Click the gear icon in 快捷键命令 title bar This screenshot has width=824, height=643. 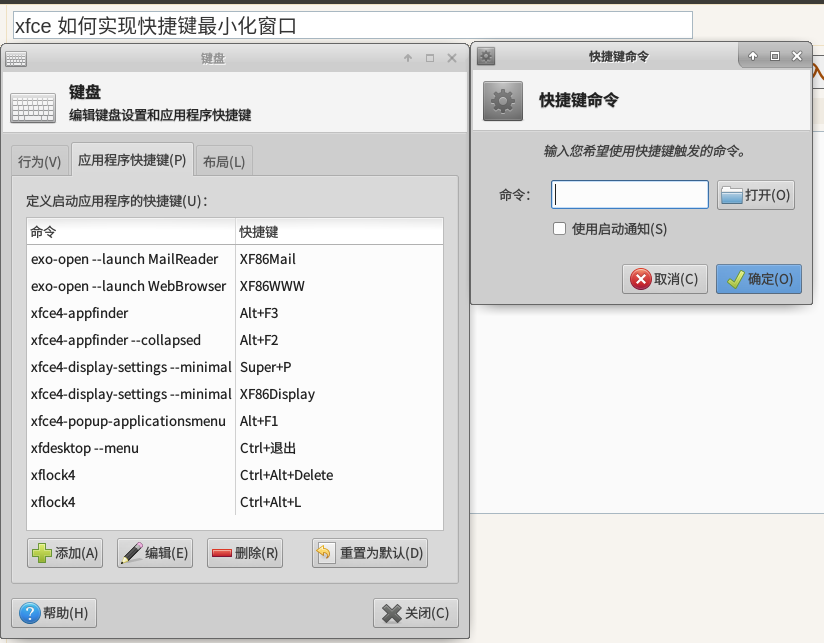point(486,56)
